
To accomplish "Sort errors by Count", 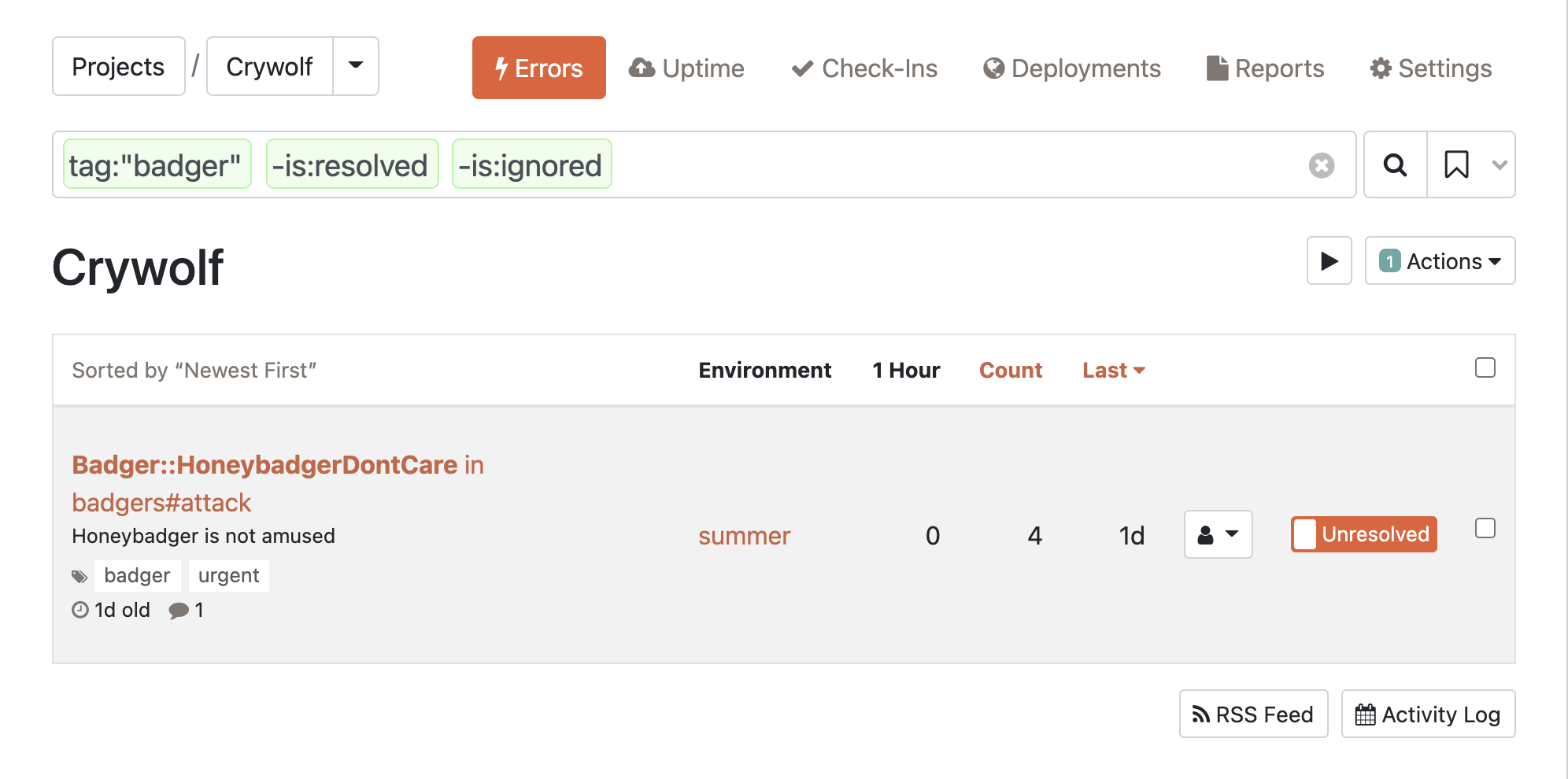I will click(1011, 370).
